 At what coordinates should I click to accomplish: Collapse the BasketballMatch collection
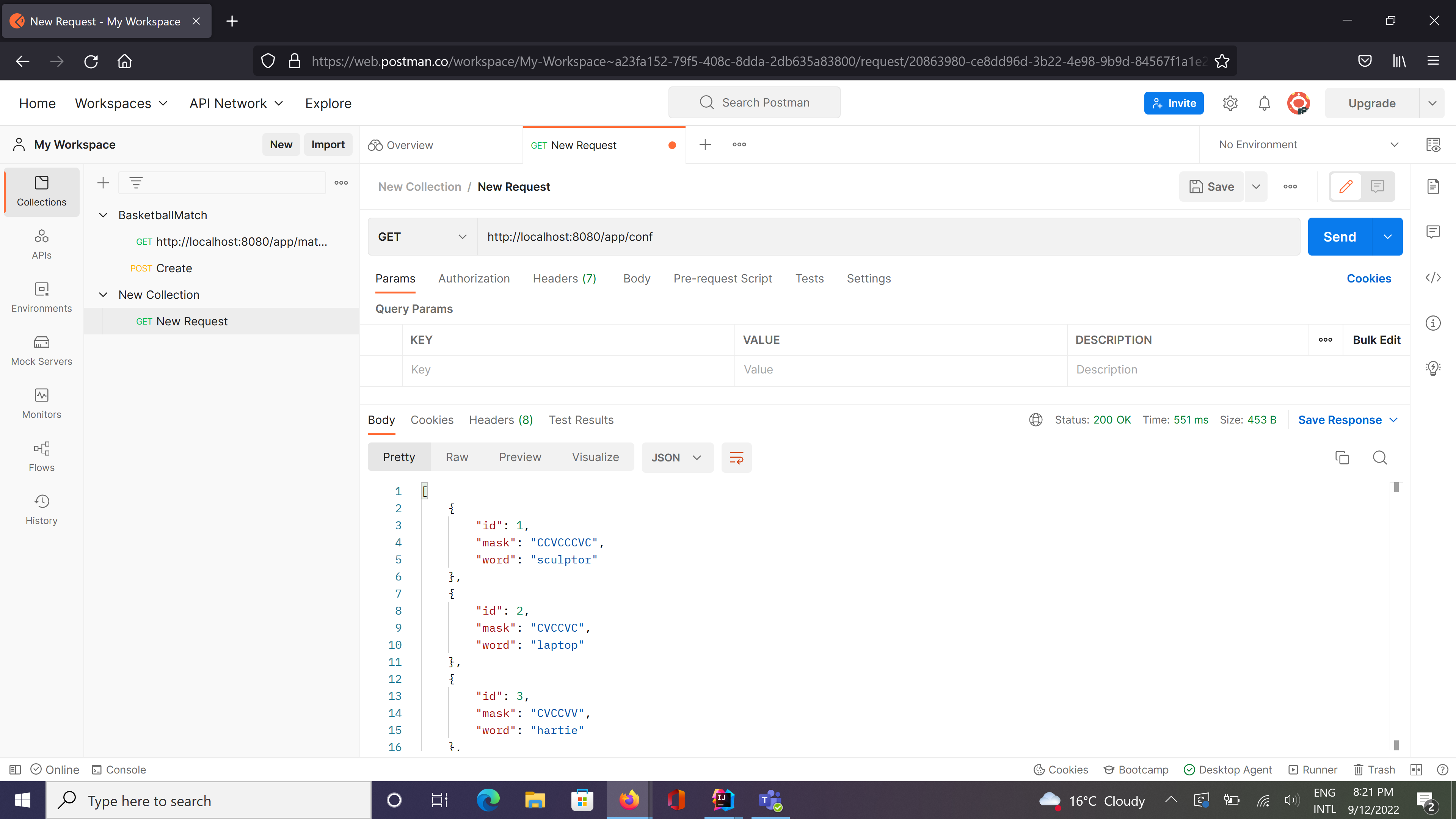(103, 215)
